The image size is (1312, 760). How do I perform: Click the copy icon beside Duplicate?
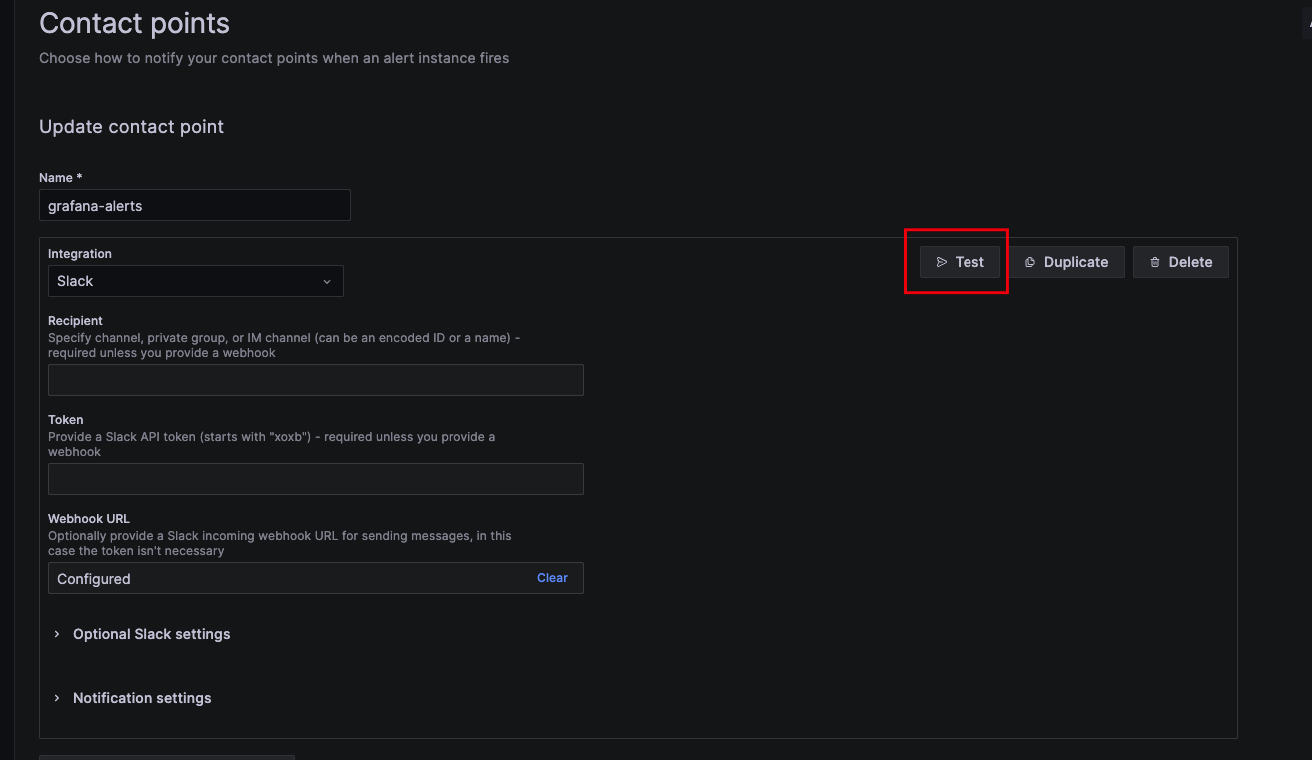pos(1029,262)
